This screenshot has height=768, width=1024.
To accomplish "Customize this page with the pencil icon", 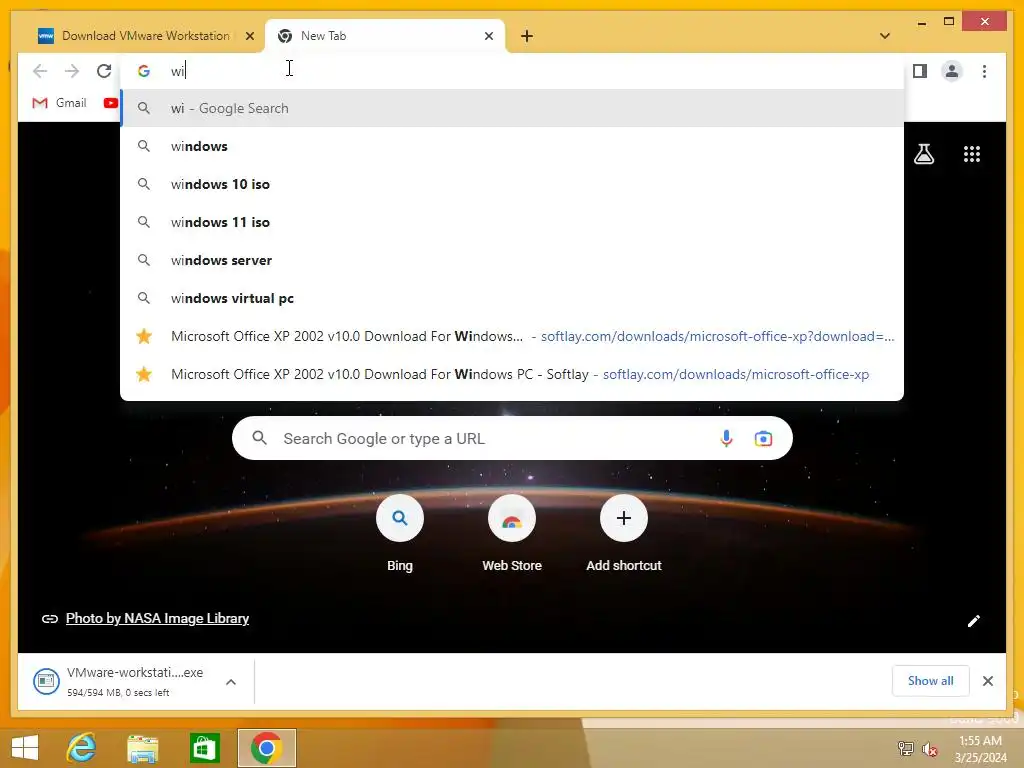I will click(973, 620).
